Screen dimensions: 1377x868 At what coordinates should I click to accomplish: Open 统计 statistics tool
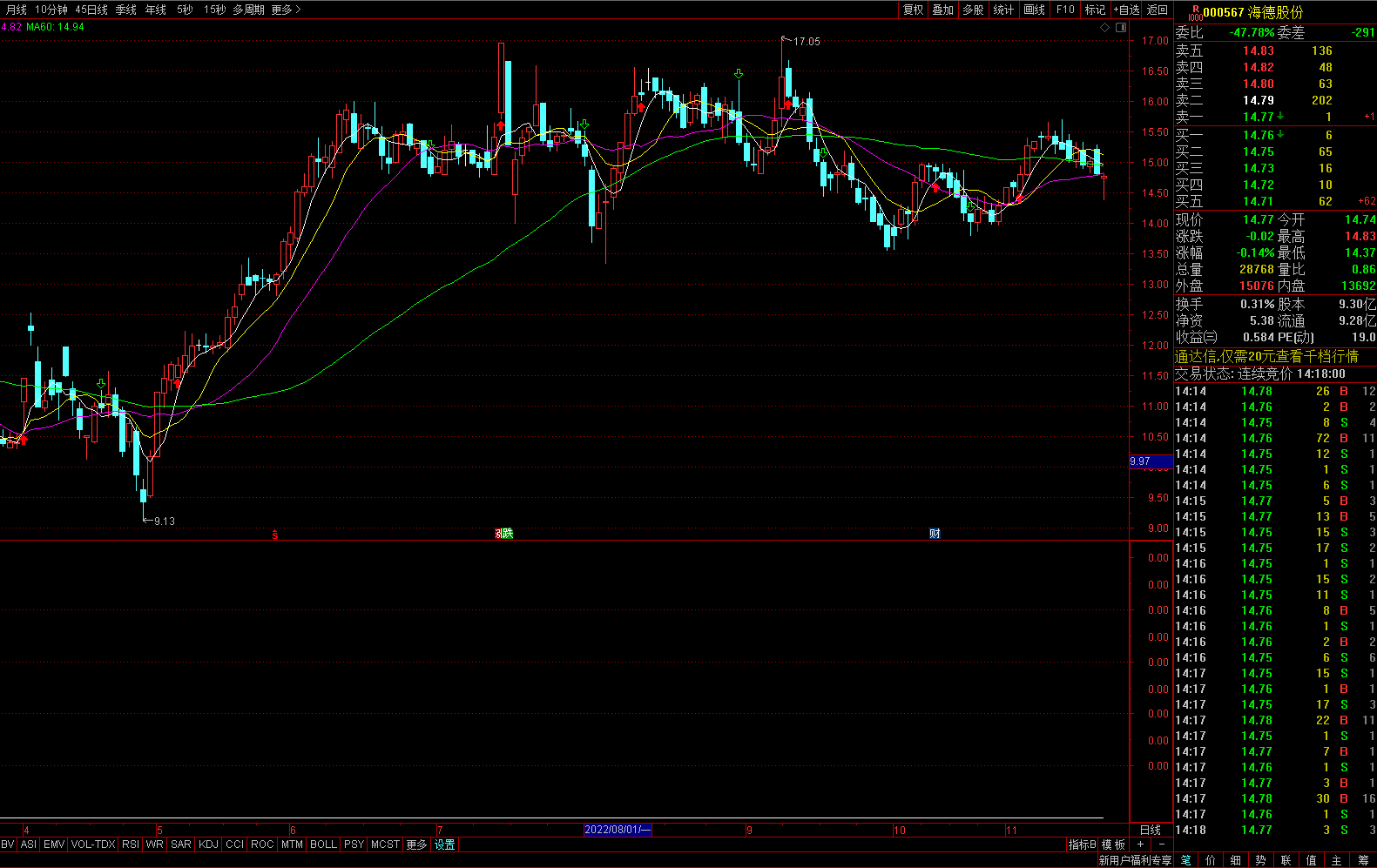tap(1004, 10)
